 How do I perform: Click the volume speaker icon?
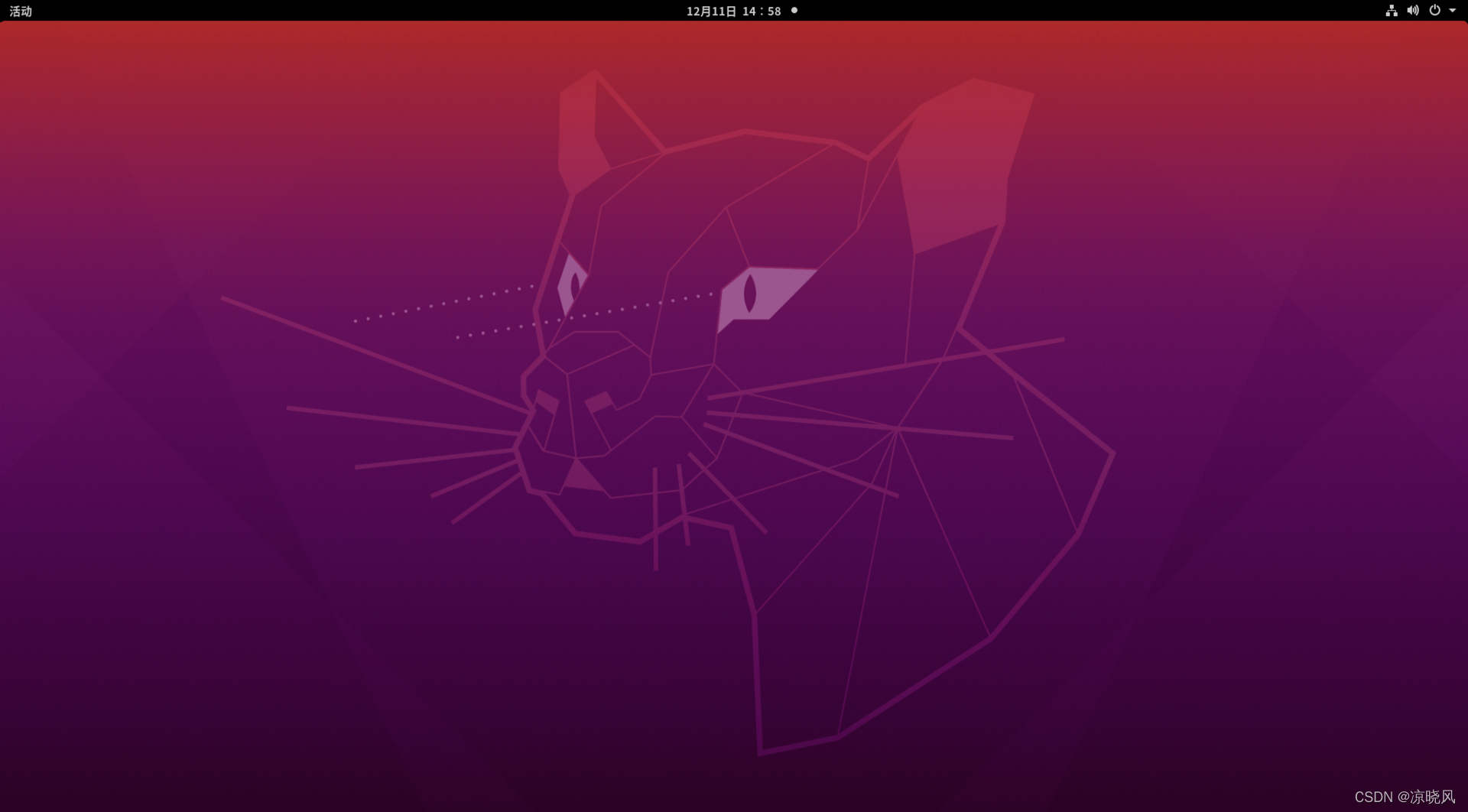tap(1413, 11)
